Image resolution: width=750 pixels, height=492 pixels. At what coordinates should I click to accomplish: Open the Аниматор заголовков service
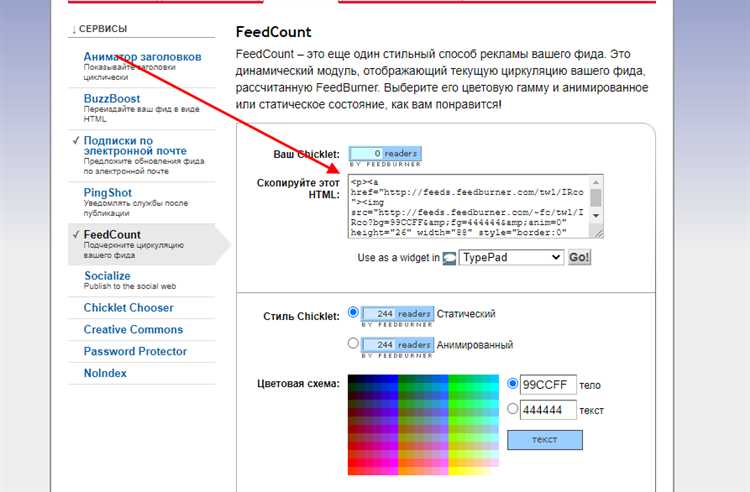[x=142, y=56]
